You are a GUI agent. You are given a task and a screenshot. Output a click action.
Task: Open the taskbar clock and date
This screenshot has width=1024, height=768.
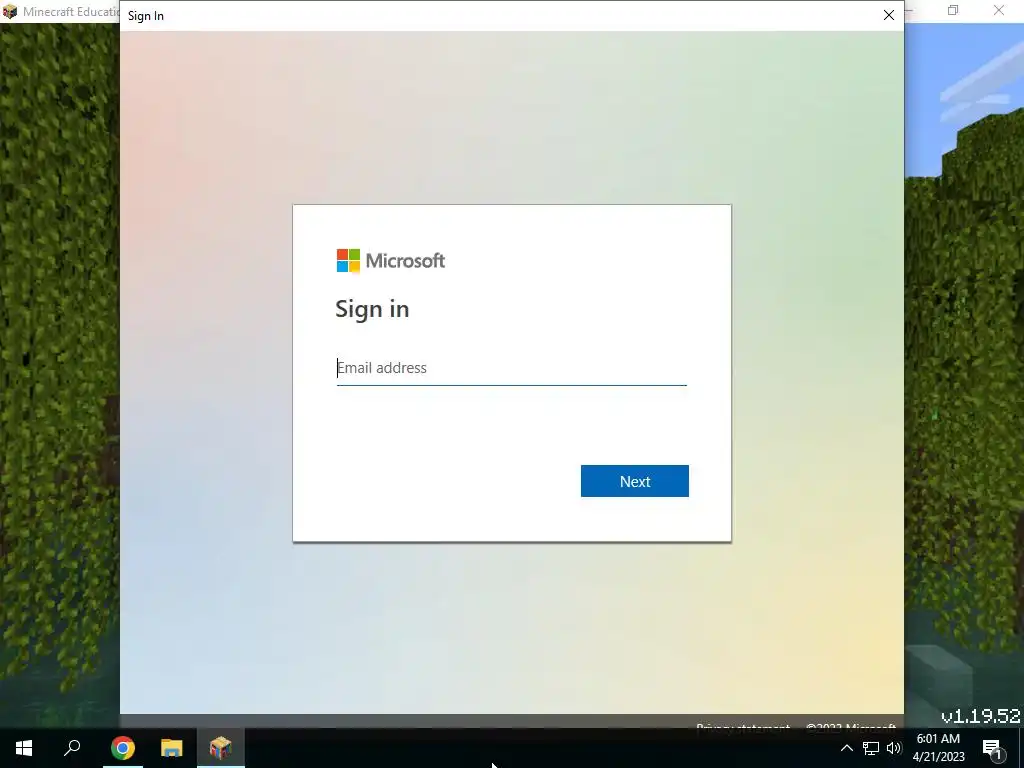pyautogui.click(x=938, y=748)
